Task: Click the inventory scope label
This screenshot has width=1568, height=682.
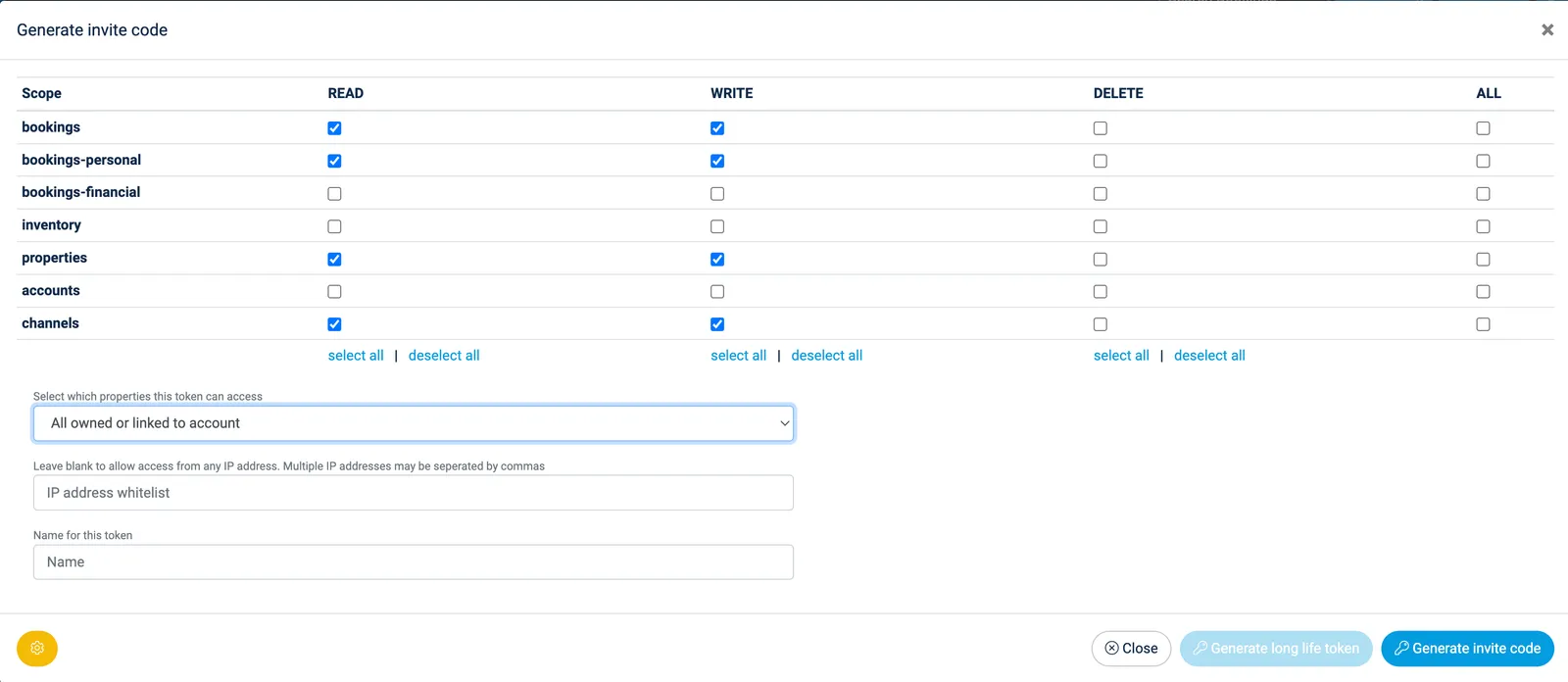Action: pyautogui.click(x=51, y=225)
